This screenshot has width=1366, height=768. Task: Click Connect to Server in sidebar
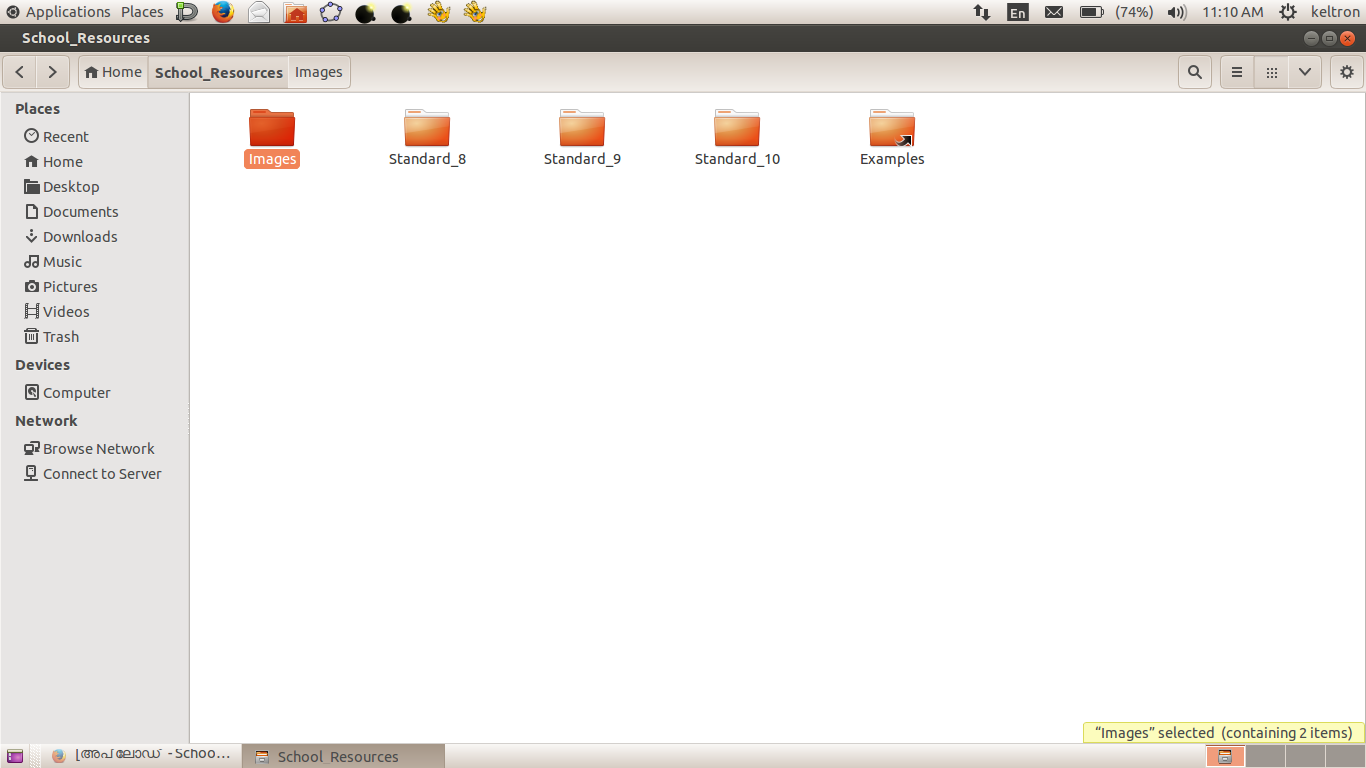point(102,474)
